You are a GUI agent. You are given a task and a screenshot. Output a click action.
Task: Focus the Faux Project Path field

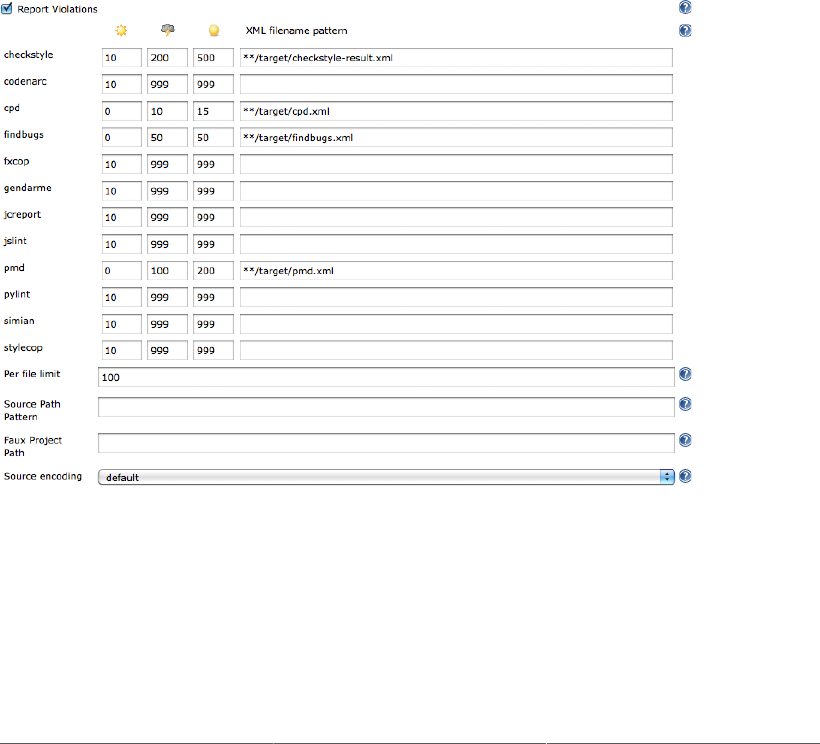(x=386, y=443)
